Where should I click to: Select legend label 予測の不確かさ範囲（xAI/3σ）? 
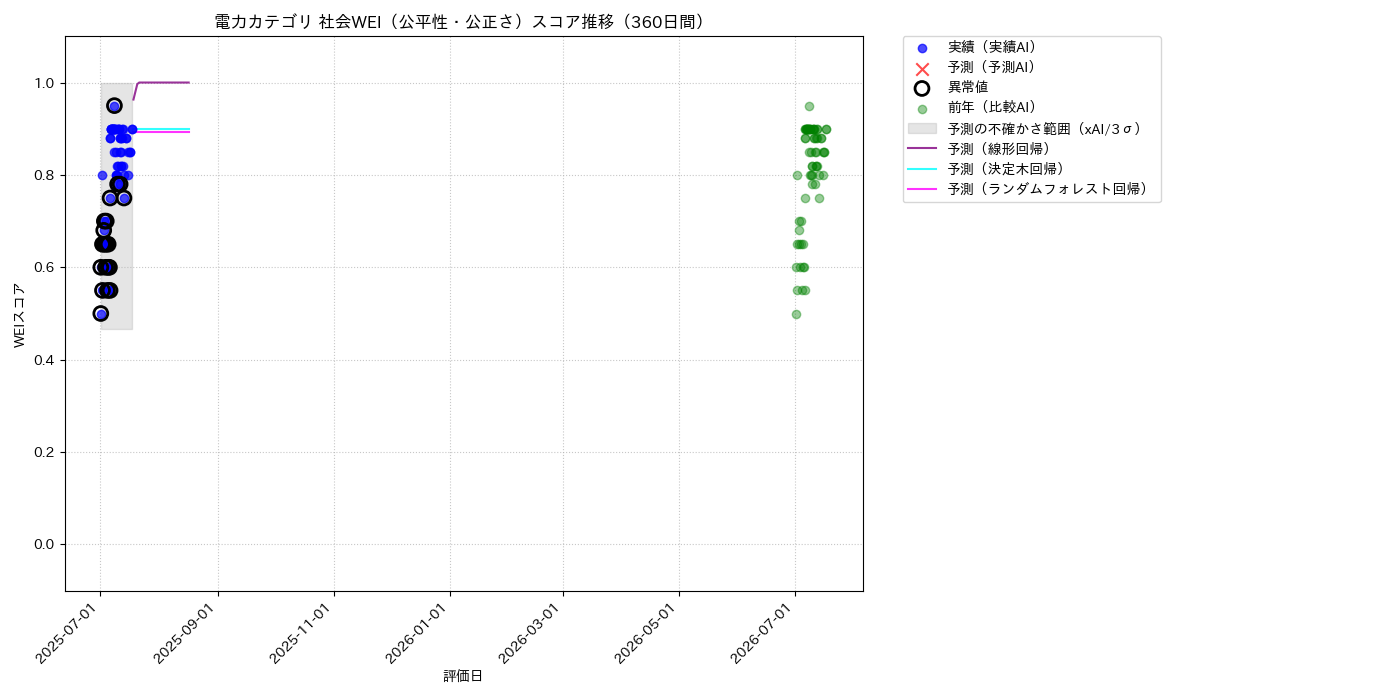point(1045,128)
